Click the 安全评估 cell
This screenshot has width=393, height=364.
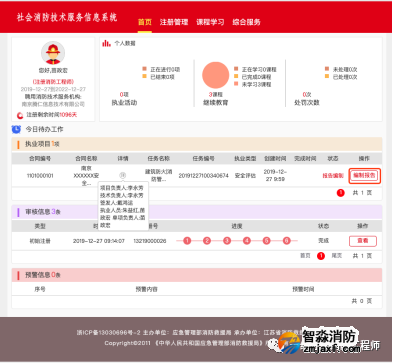tap(245, 176)
